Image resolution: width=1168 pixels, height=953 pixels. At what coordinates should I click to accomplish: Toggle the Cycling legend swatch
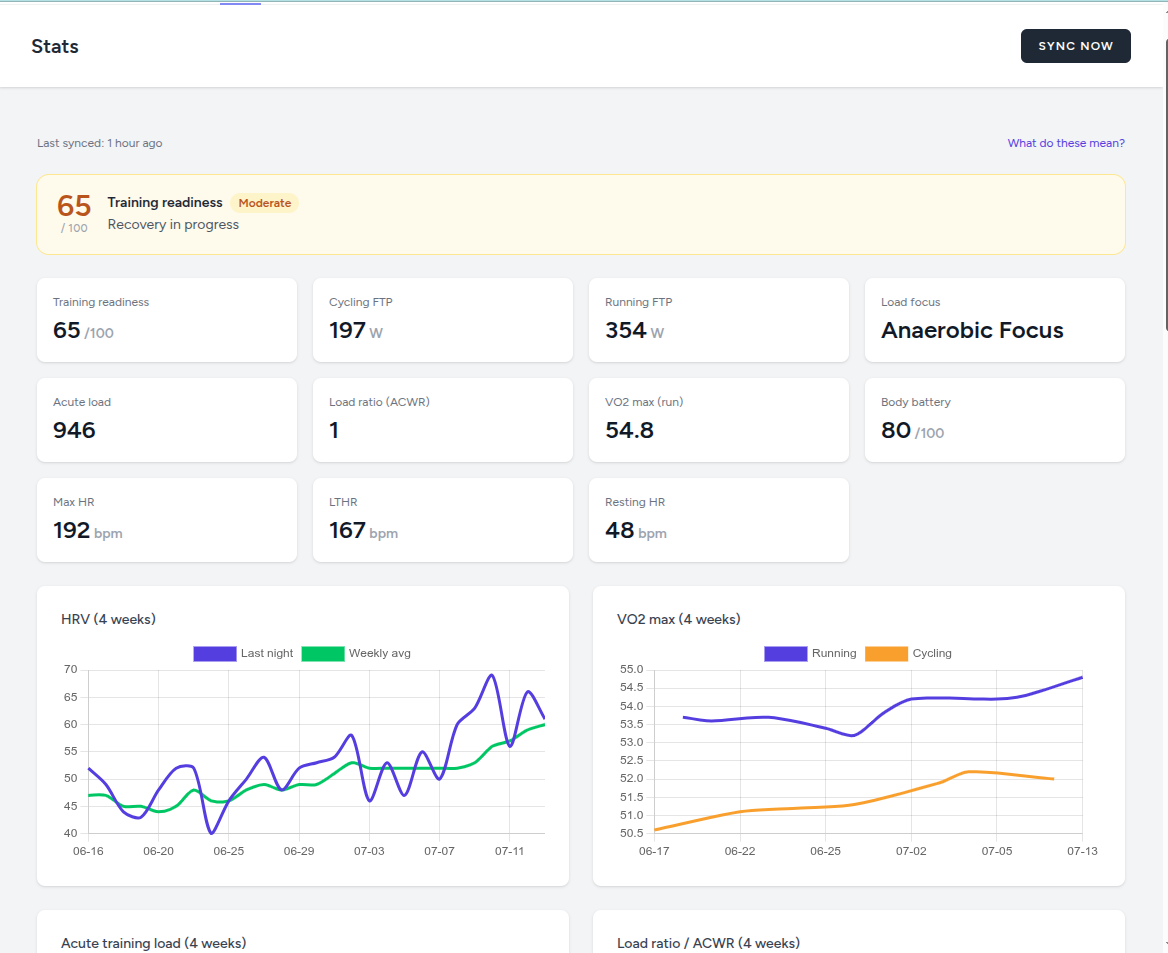click(x=886, y=653)
